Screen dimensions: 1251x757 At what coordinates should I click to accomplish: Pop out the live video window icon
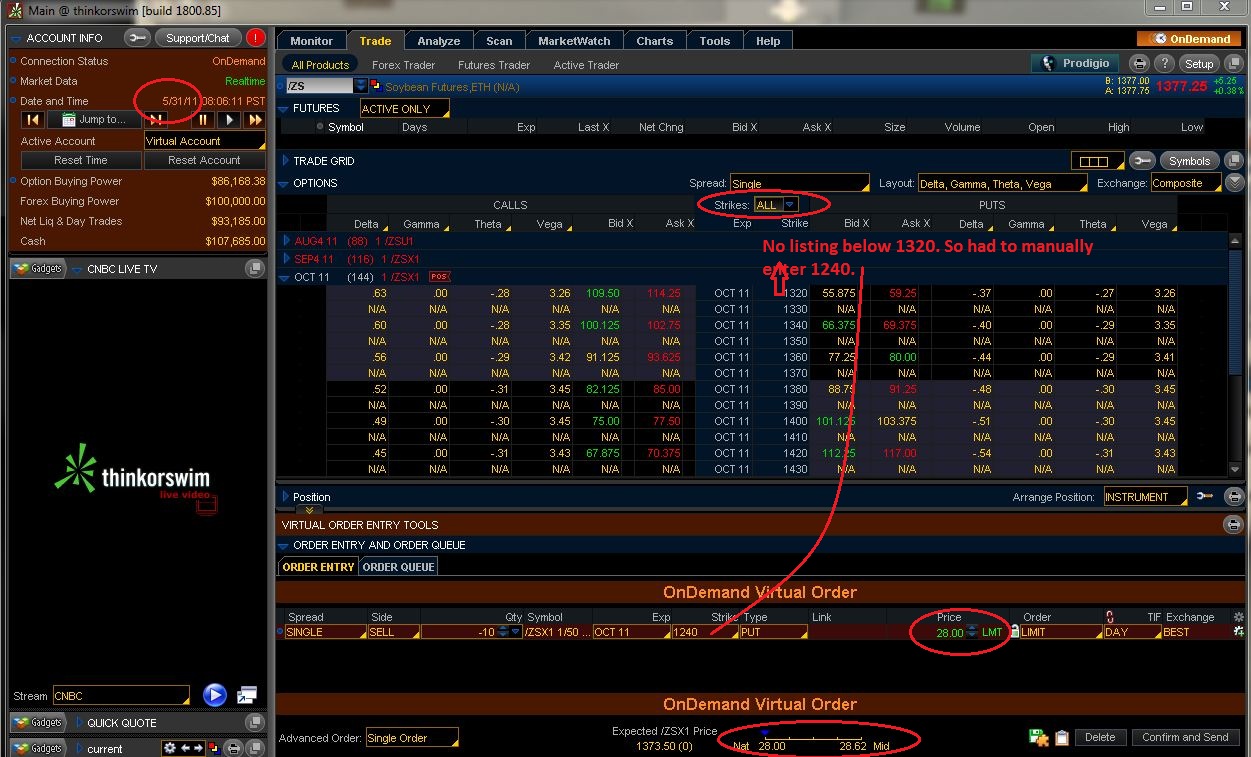click(247, 695)
